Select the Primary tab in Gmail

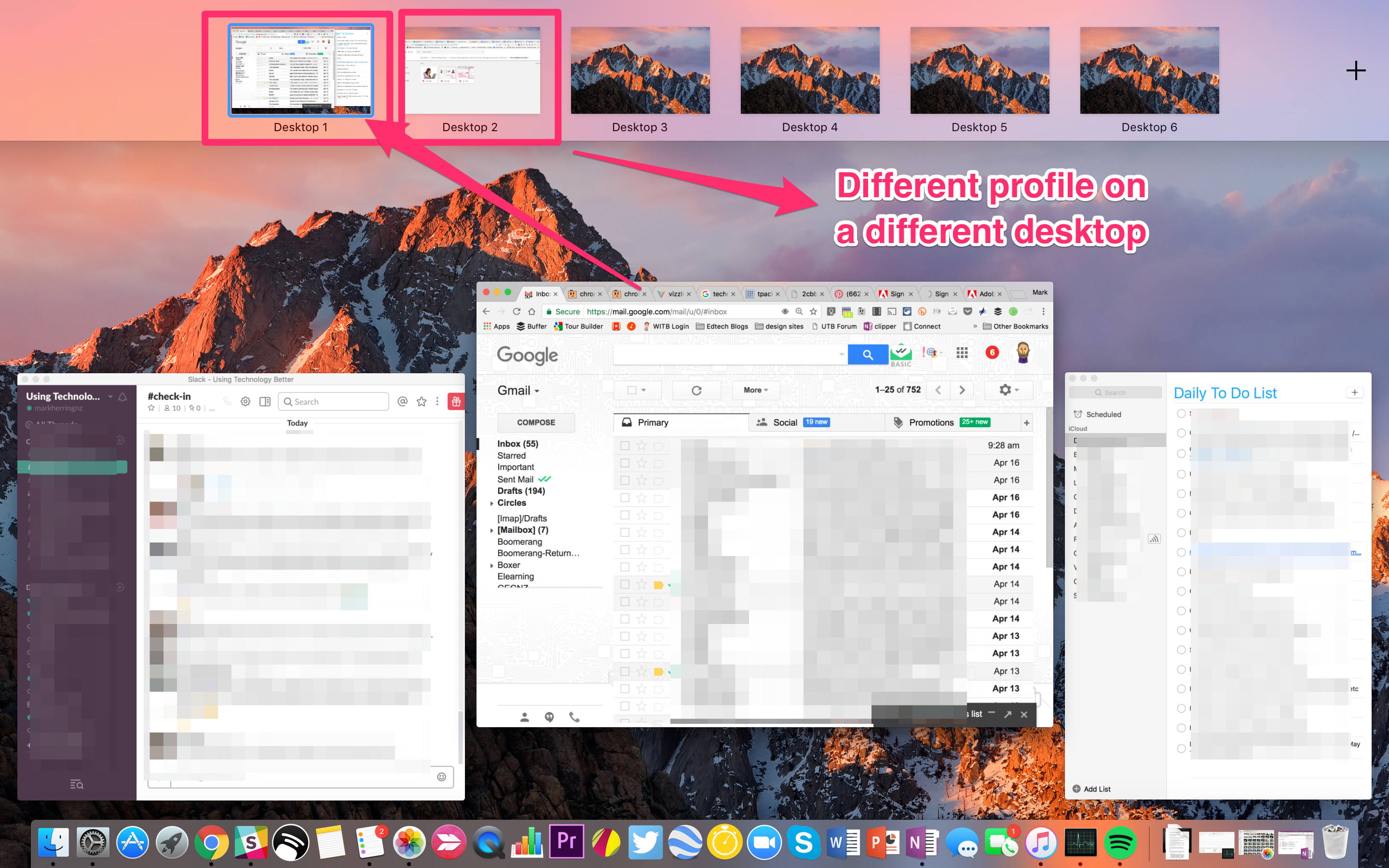point(681,422)
